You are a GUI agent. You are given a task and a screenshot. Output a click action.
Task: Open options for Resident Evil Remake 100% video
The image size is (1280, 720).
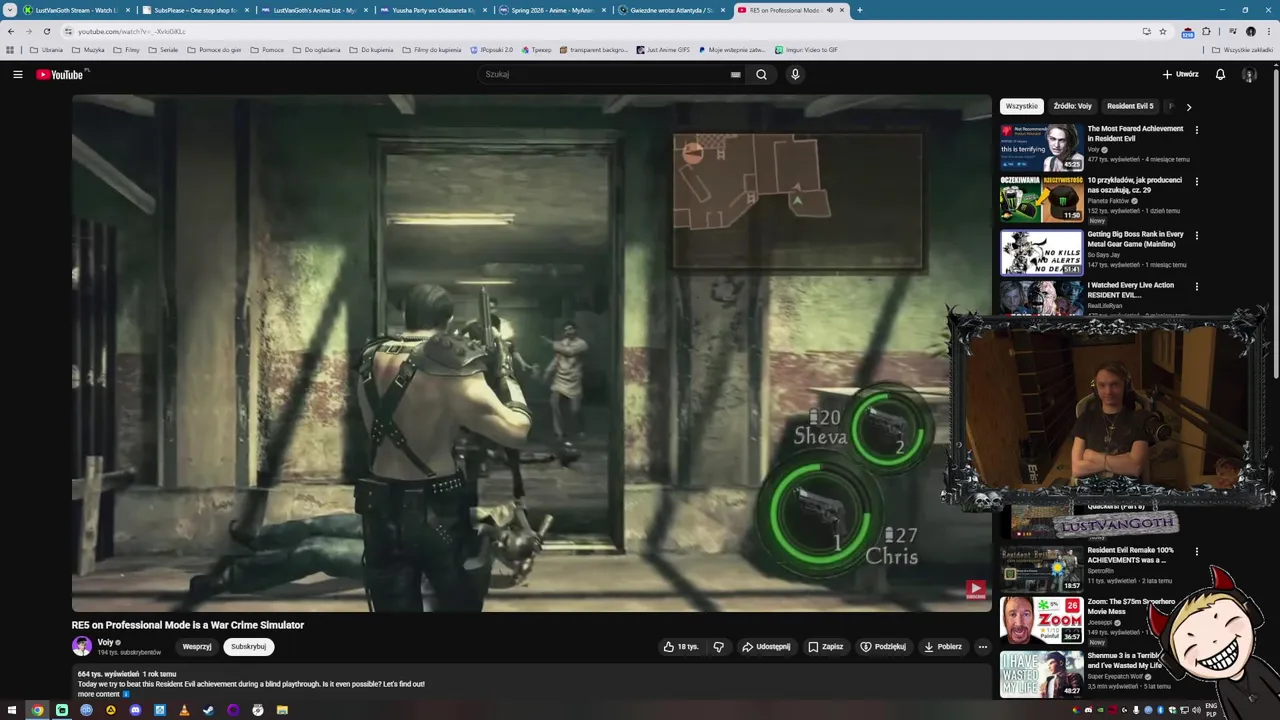[1196, 551]
